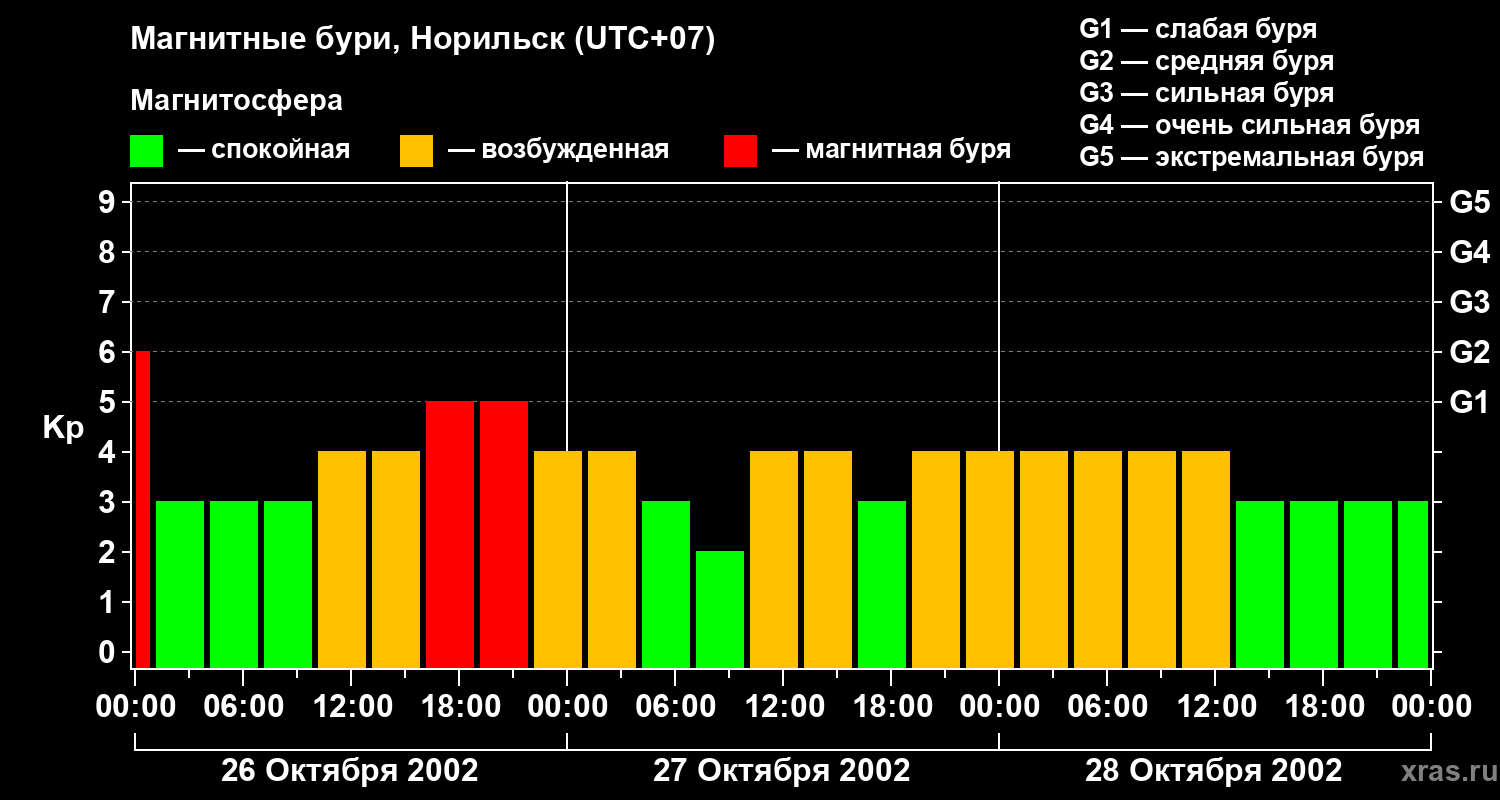
Task: Click the 4 on the Kp axis
Action: [x=109, y=452]
